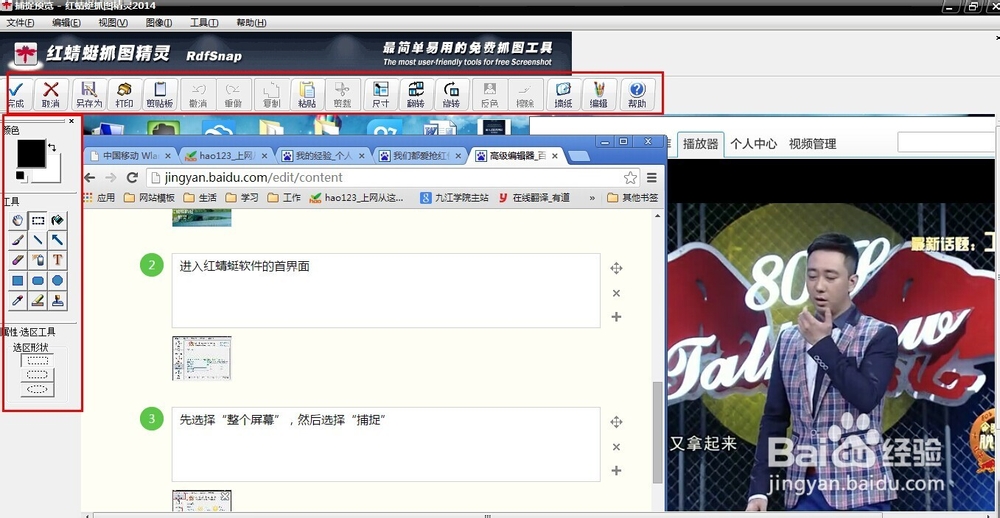Open the 编辑(E) menu in menu bar
Image resolution: width=1000 pixels, height=518 pixels.
tap(66, 23)
